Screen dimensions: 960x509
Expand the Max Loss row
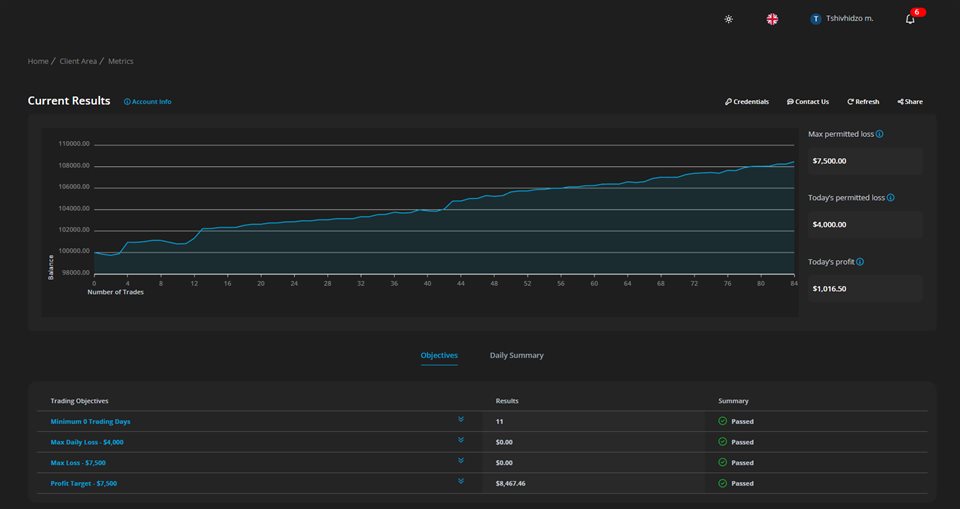point(460,461)
